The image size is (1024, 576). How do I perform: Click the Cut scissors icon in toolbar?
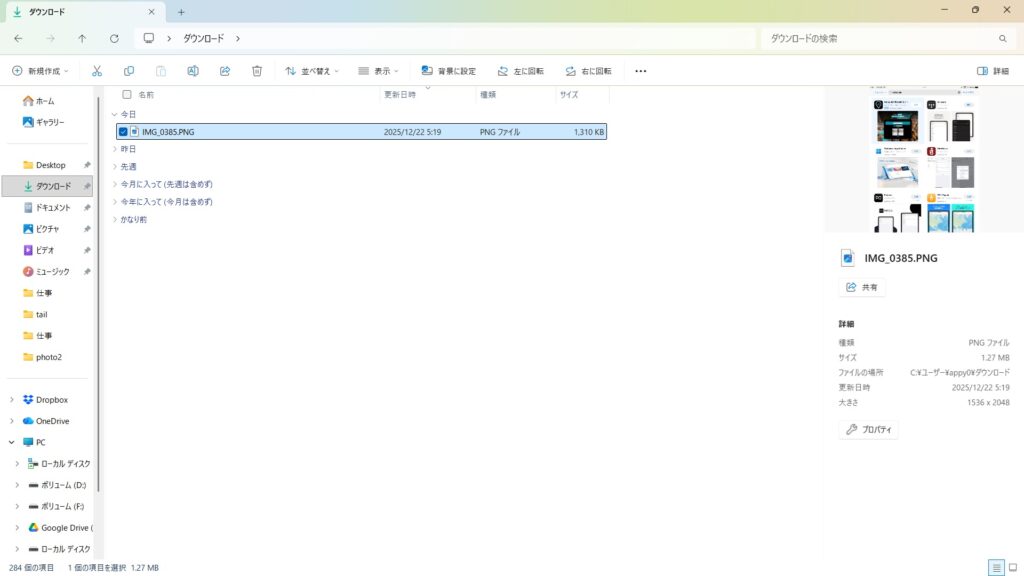coord(97,71)
